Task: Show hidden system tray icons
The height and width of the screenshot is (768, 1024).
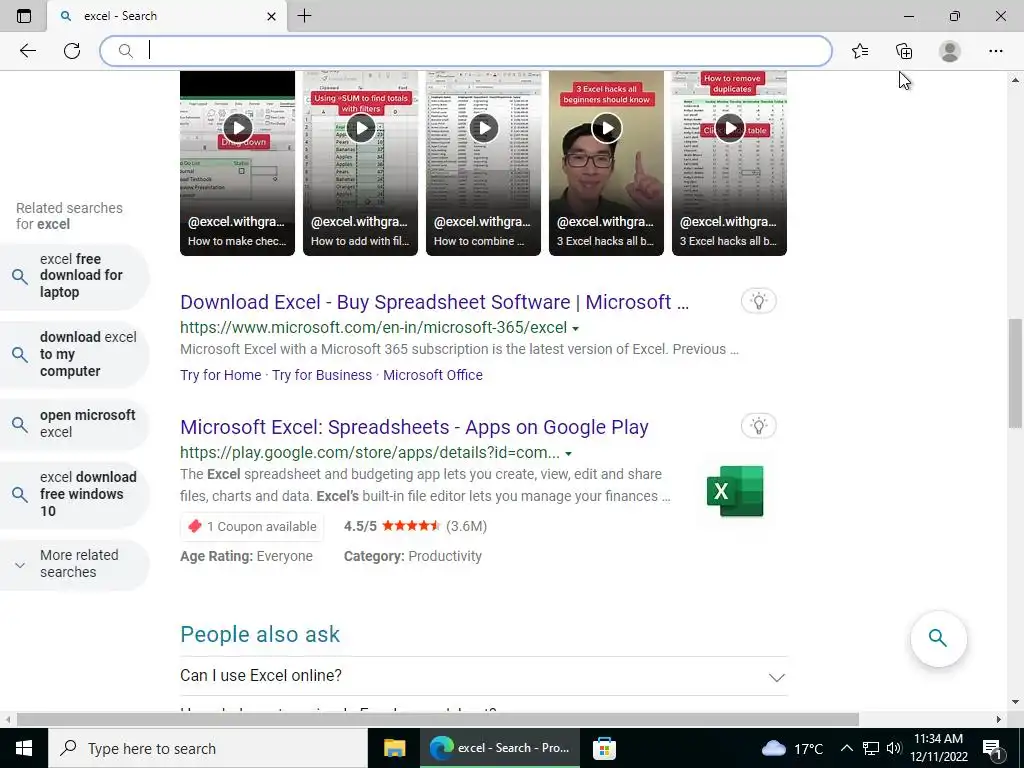Action: tap(846, 748)
